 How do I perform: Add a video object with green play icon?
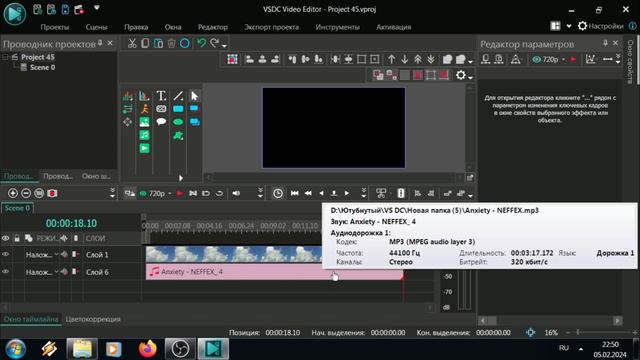[144, 148]
